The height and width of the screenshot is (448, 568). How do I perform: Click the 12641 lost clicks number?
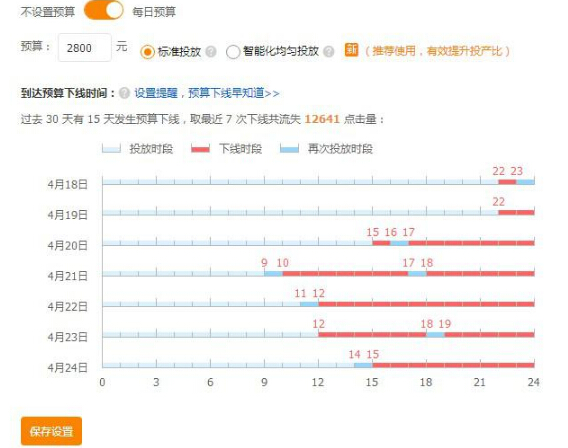(322, 119)
